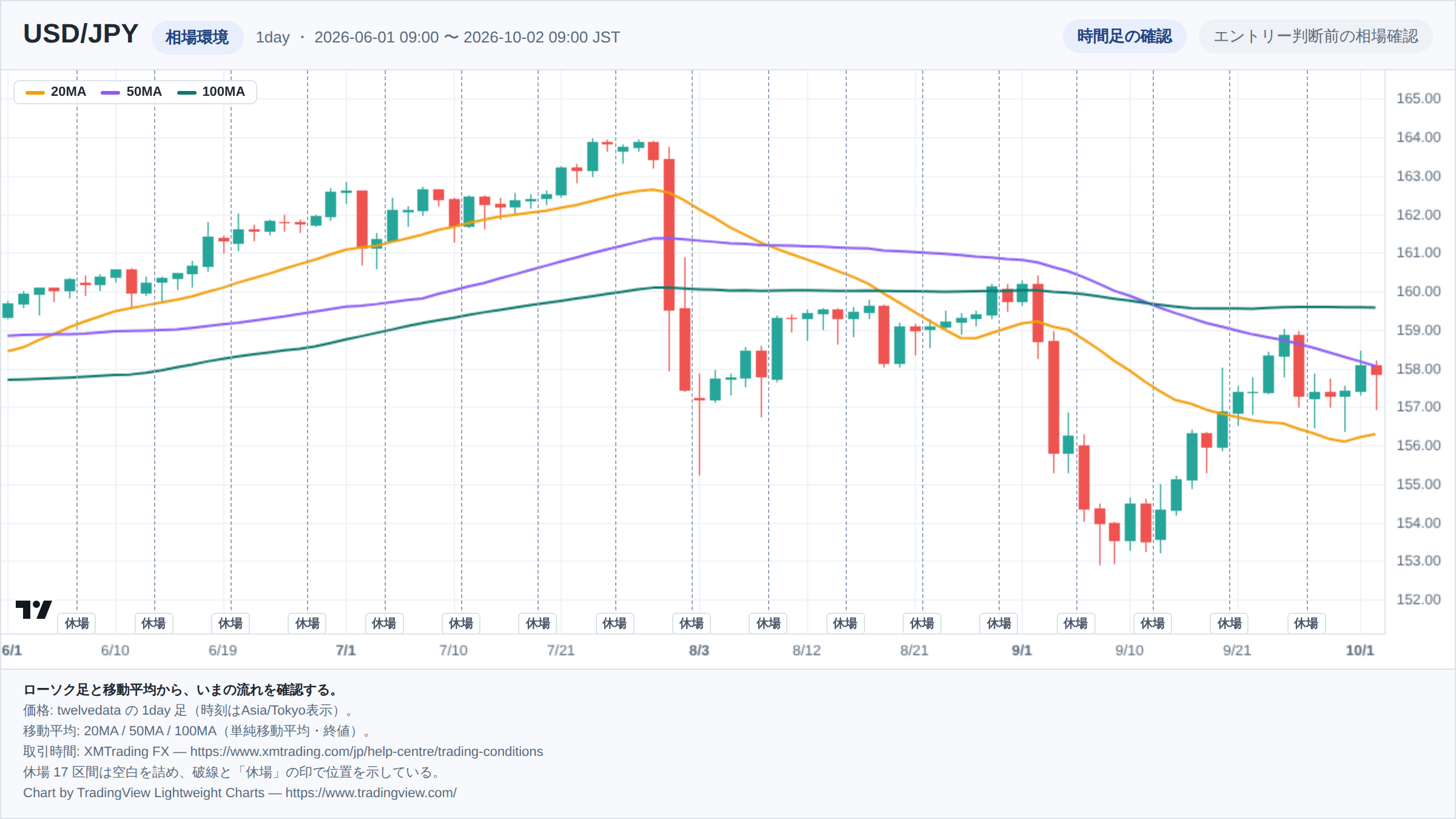1456x819 pixels.
Task: Click the 9/1 date axis label
Action: point(1022,650)
